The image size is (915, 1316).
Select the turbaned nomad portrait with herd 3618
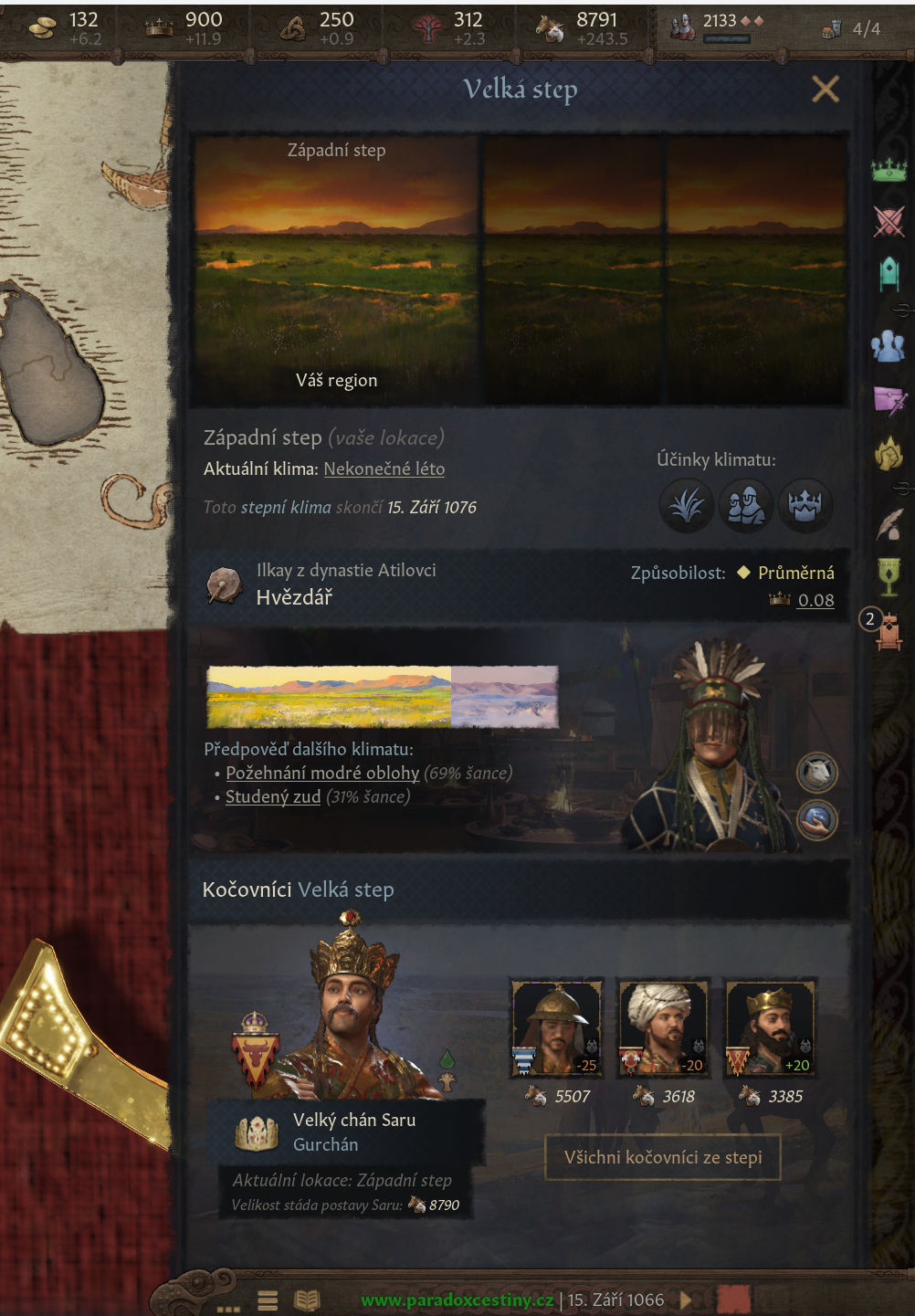pyautogui.click(x=663, y=1027)
